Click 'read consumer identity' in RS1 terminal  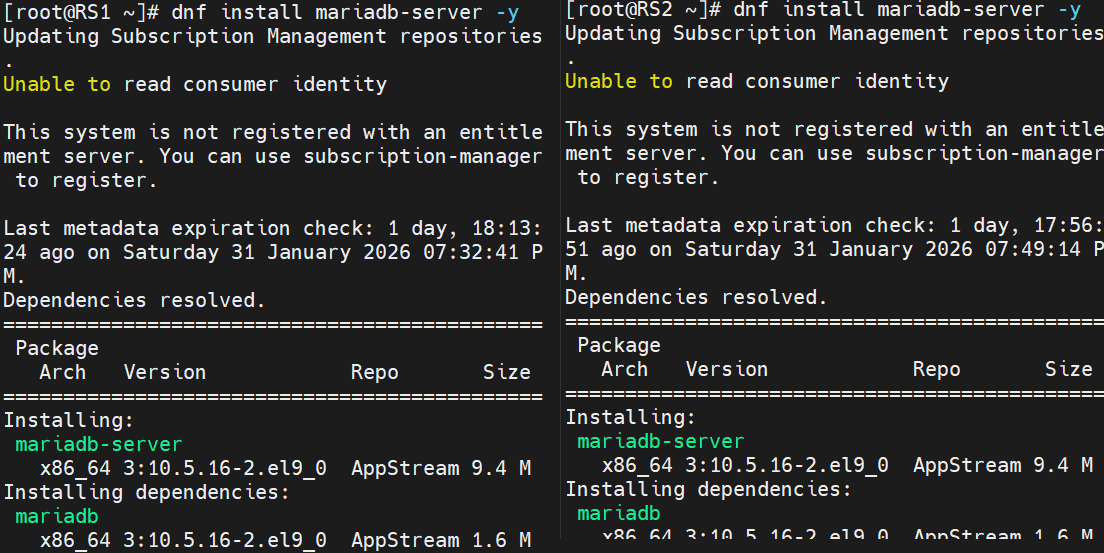(x=255, y=84)
